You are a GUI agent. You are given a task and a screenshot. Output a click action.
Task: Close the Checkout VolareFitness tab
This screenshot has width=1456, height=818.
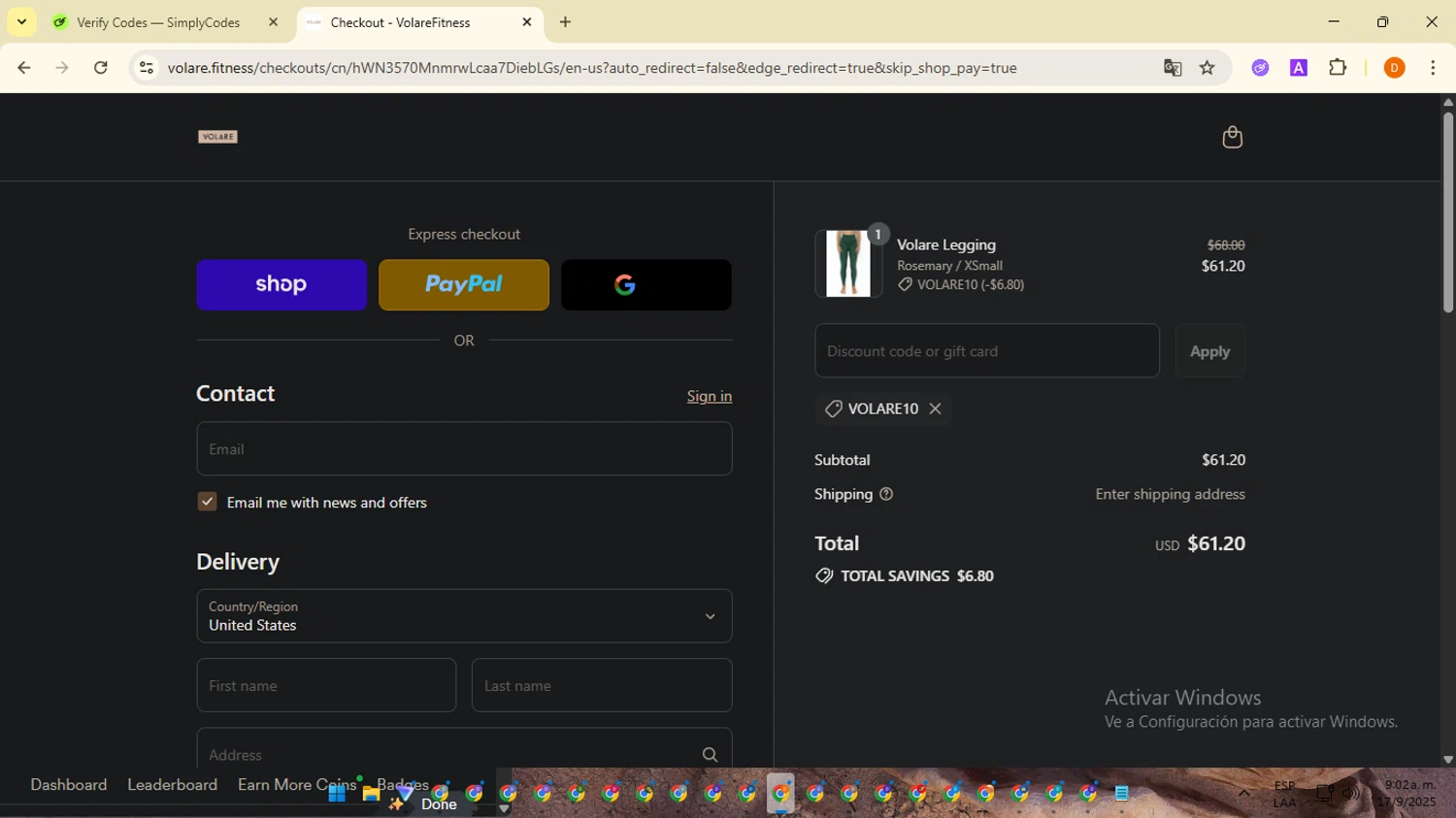click(527, 22)
